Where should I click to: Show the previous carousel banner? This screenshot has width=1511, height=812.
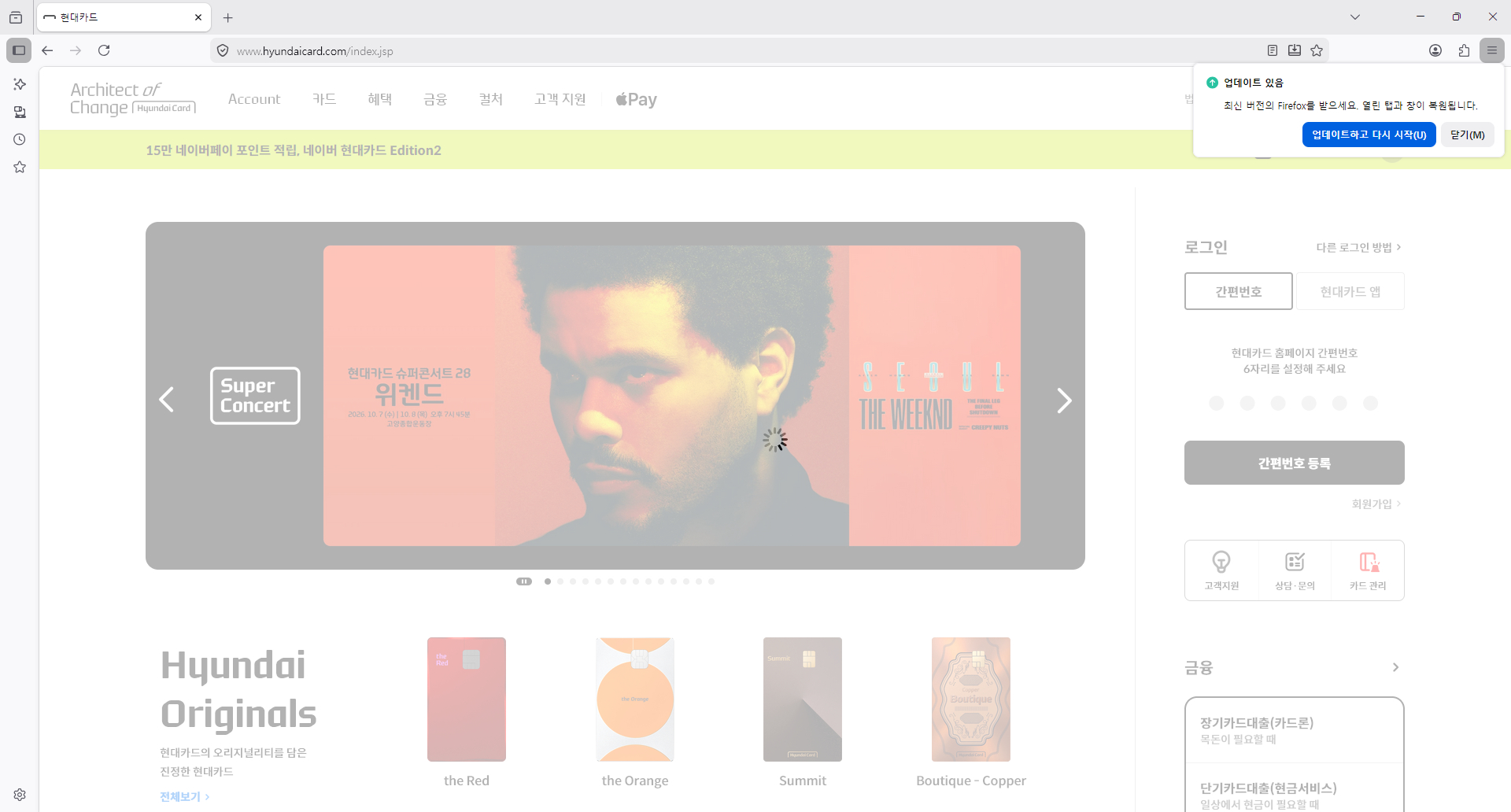click(167, 400)
